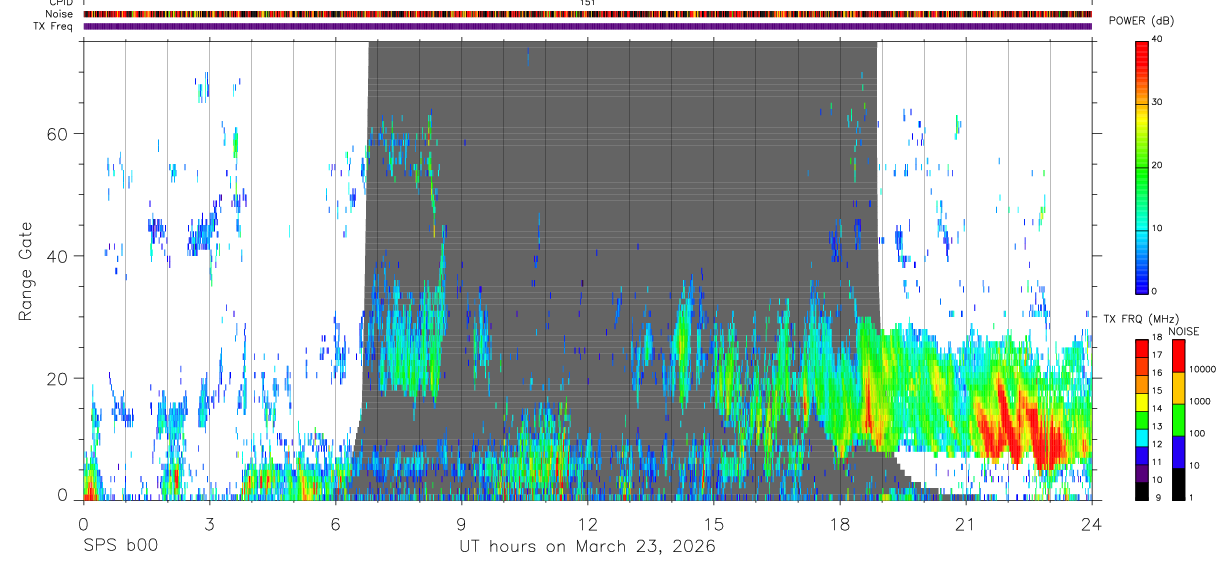Click the 'TX Freq' label at top left

(x=54, y=26)
